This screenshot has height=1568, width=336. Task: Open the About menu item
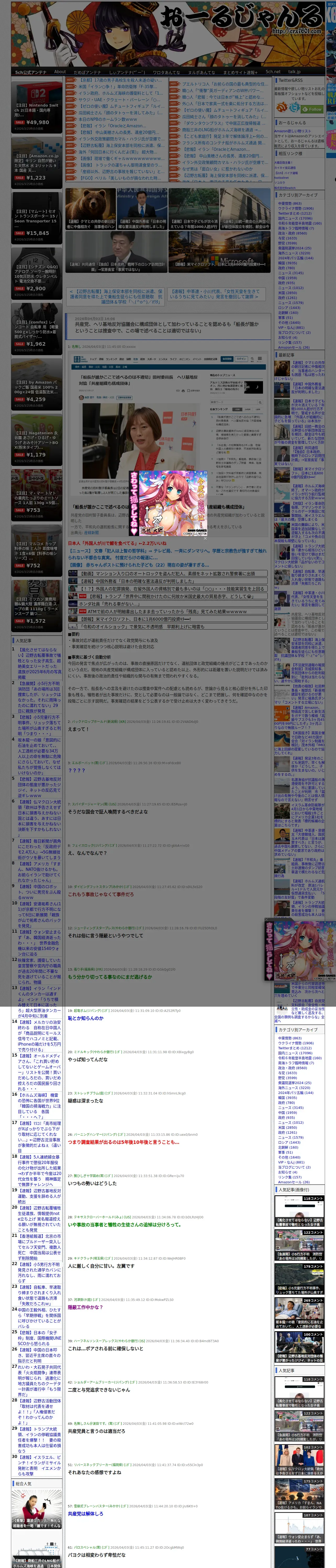tap(60, 72)
